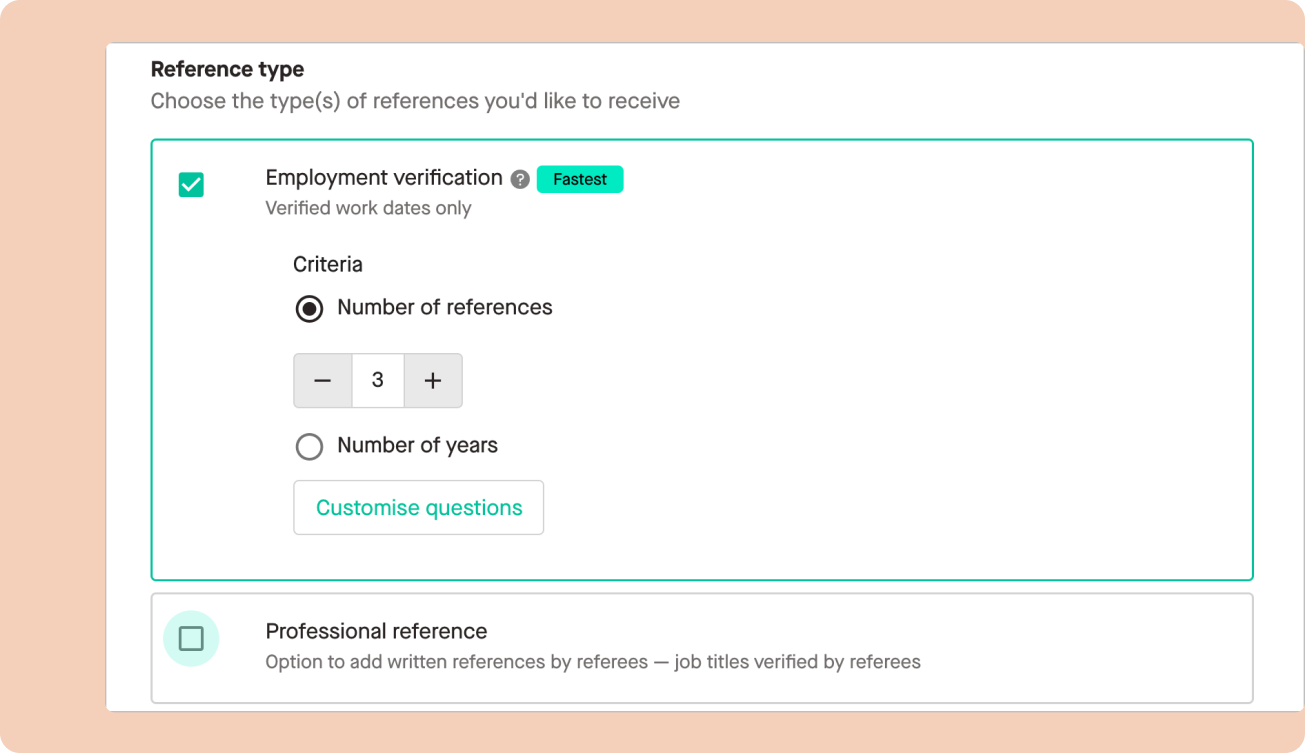Click the minus icon to reduce references

pos(322,381)
